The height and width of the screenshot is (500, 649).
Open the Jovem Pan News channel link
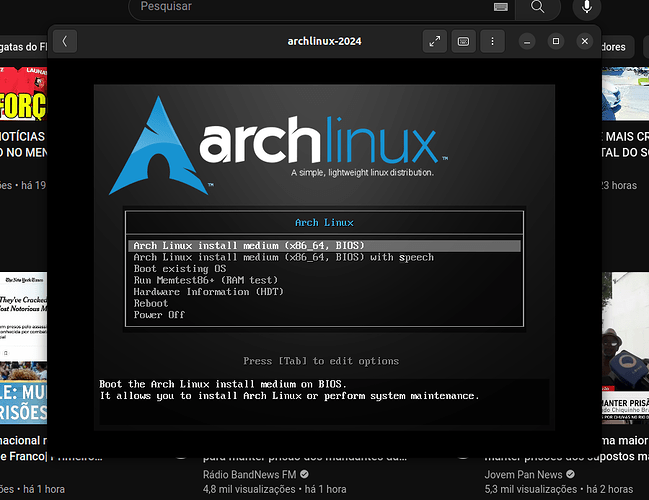pos(524,474)
